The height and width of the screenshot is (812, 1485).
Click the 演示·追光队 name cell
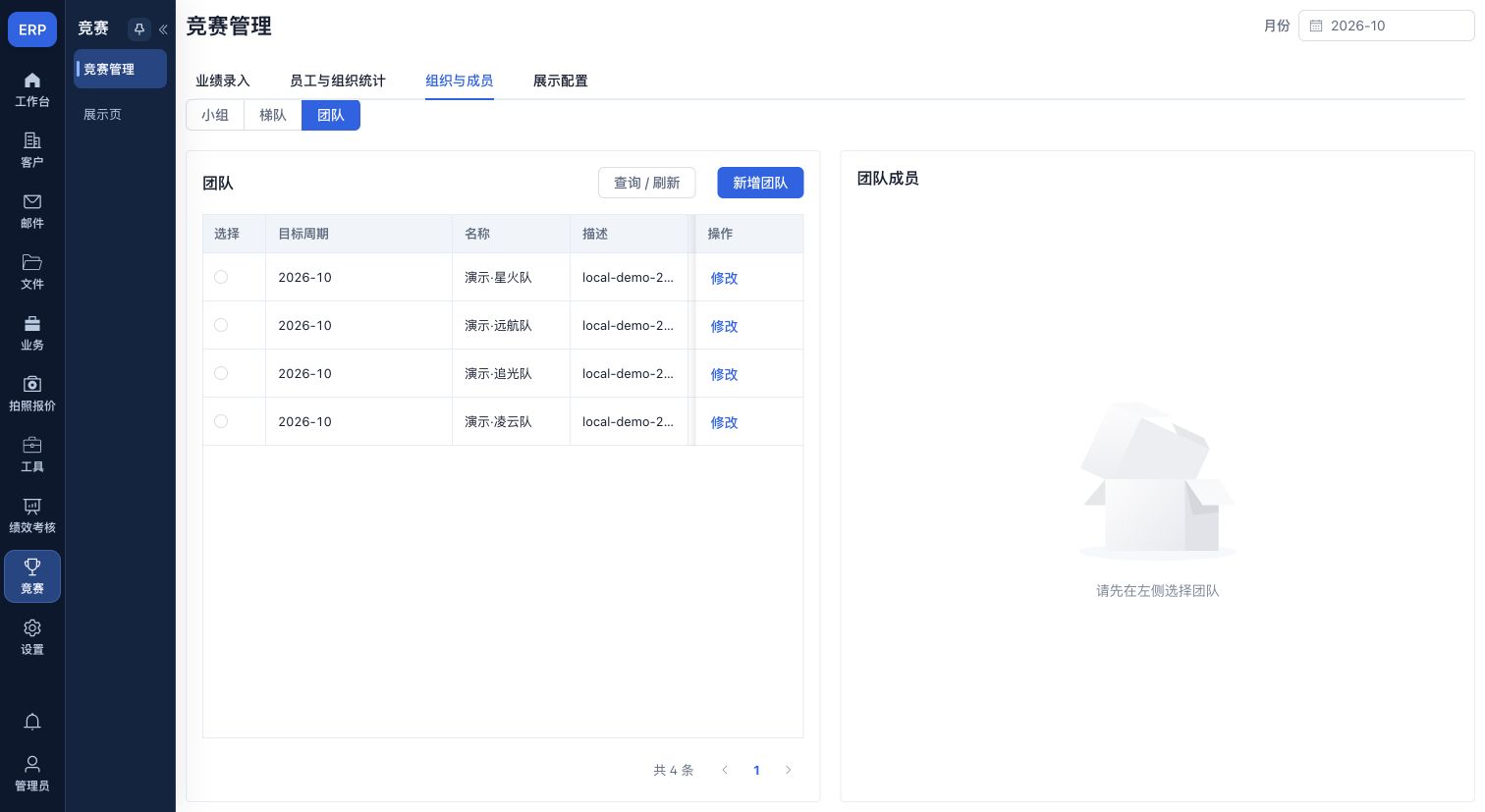point(511,373)
